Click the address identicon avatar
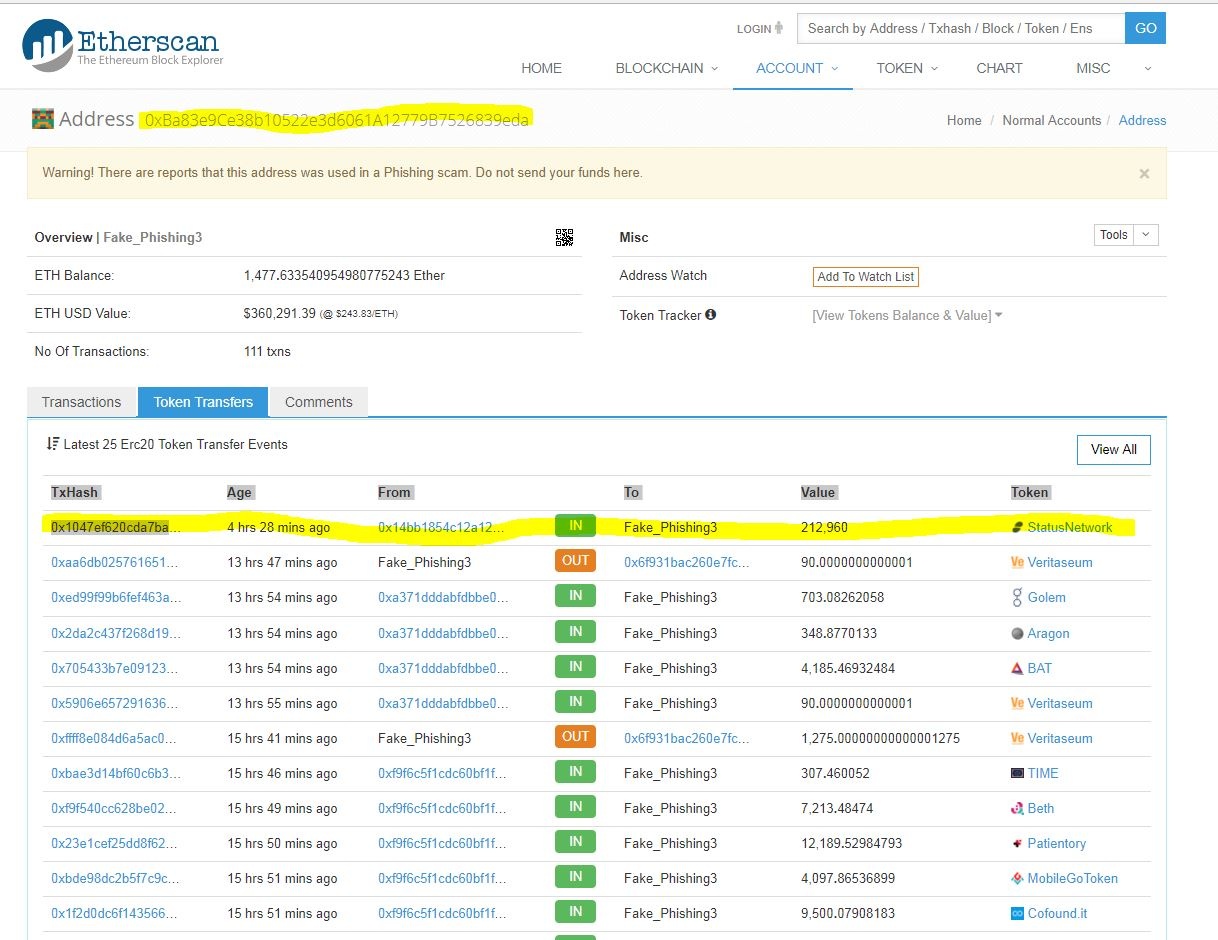This screenshot has height=940, width=1218. (42, 119)
